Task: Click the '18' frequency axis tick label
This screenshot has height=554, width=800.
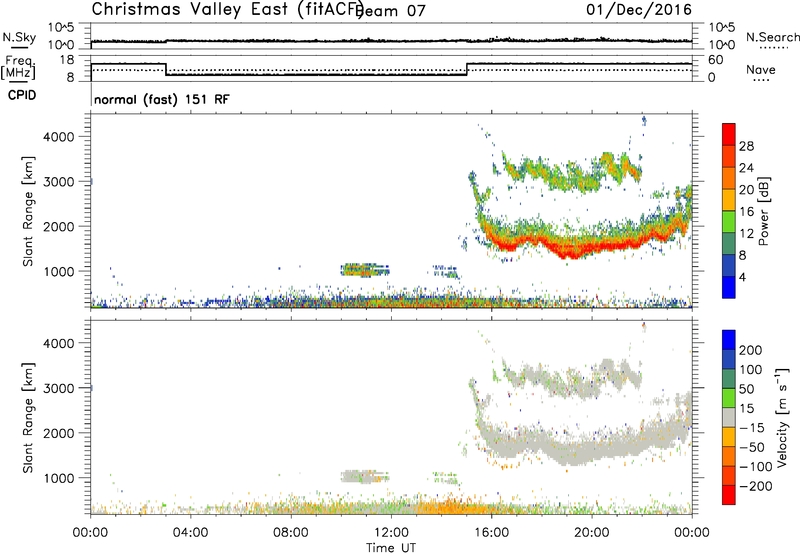Action: pos(67,60)
